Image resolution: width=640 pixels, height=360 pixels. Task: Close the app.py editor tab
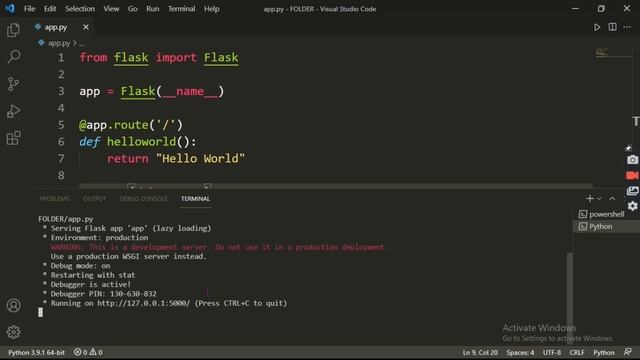[x=86, y=27]
